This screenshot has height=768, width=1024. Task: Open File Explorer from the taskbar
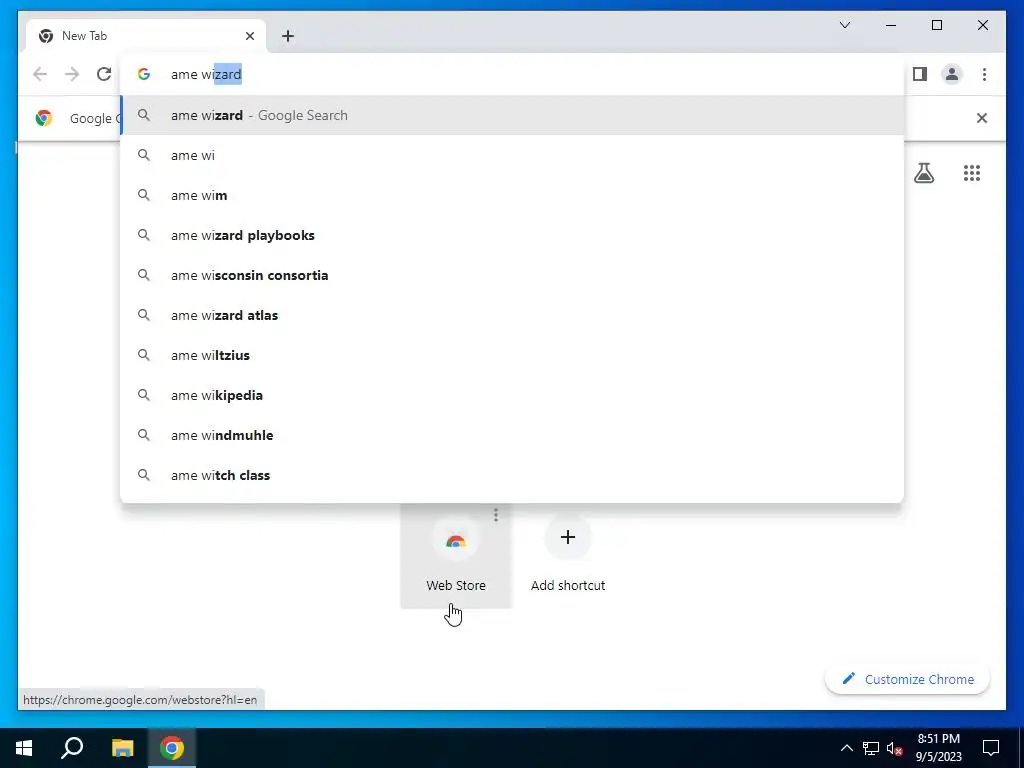click(x=122, y=748)
